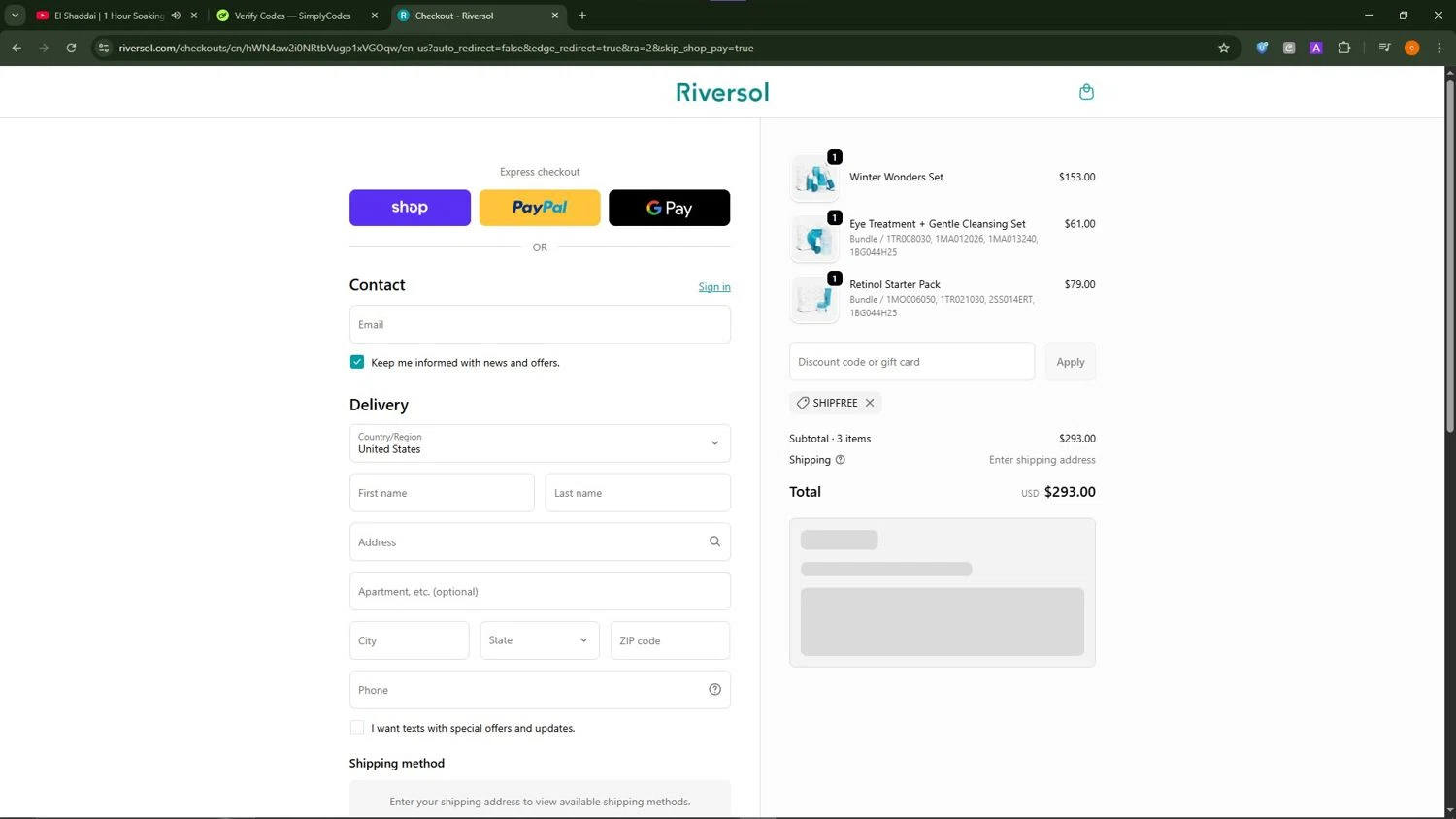Screen dimensions: 1456x819
Task: Open the Country/Region dropdown
Action: [x=540, y=443]
